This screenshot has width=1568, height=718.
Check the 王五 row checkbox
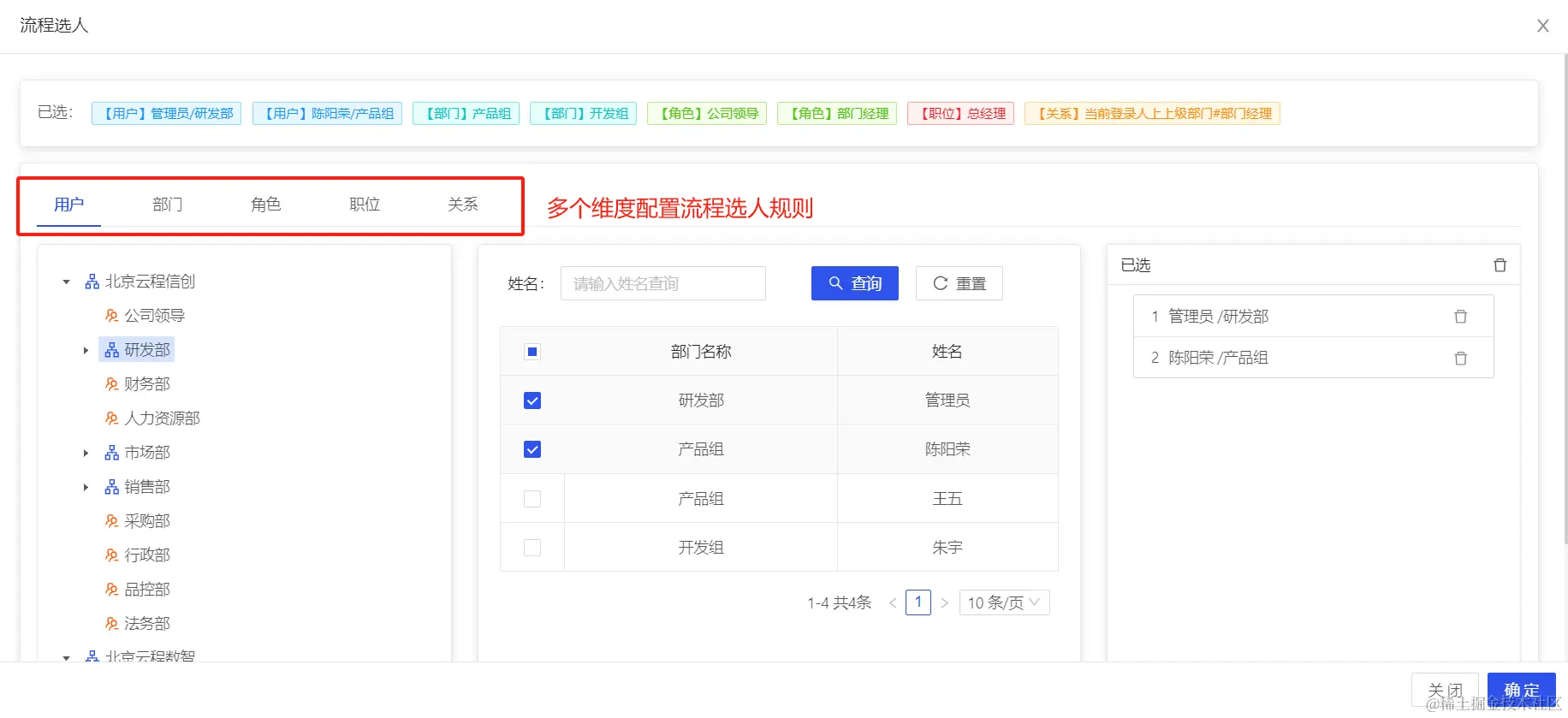point(532,499)
